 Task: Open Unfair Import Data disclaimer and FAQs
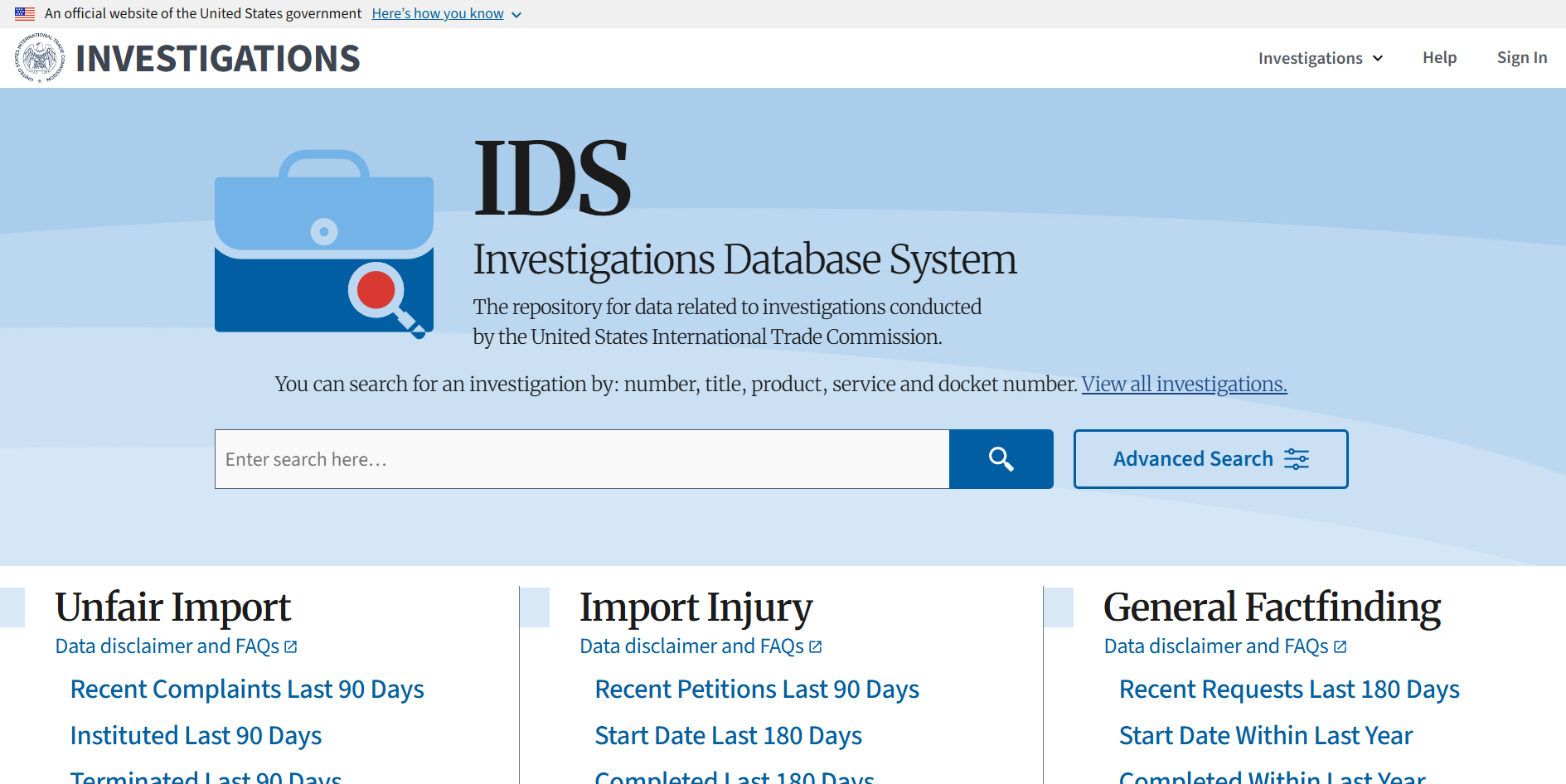coord(176,646)
